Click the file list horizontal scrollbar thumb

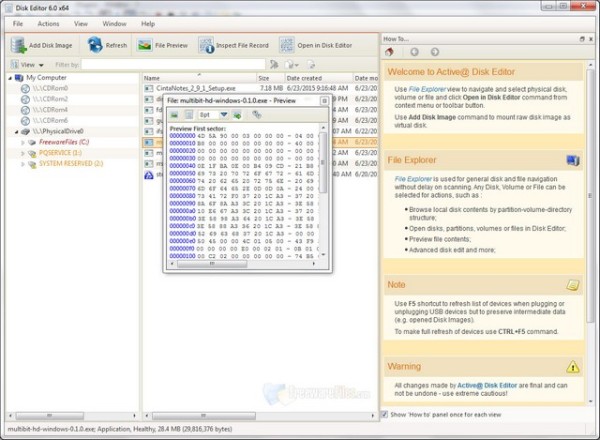[204, 416]
